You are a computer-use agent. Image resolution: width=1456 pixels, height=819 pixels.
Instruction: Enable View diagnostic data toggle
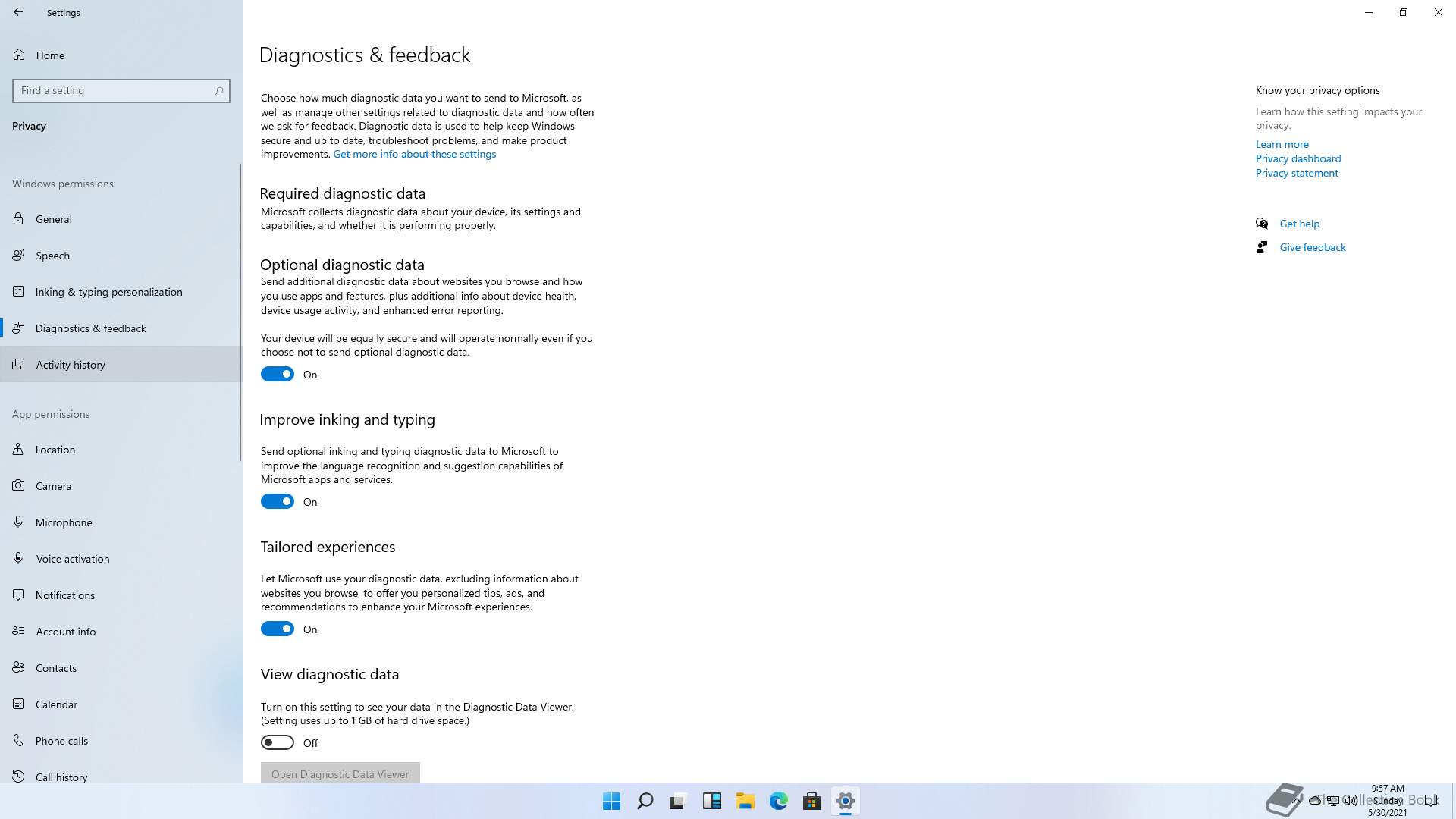[x=278, y=742]
